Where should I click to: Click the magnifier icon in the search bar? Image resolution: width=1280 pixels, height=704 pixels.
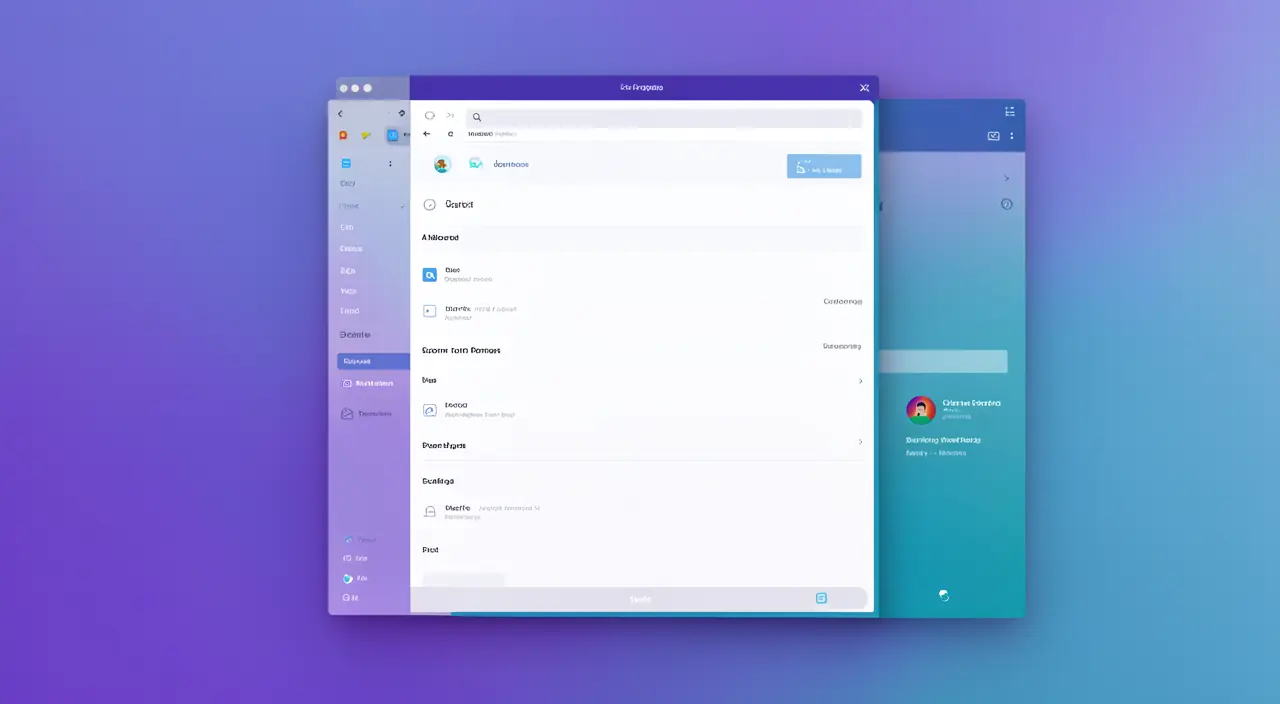click(x=477, y=117)
